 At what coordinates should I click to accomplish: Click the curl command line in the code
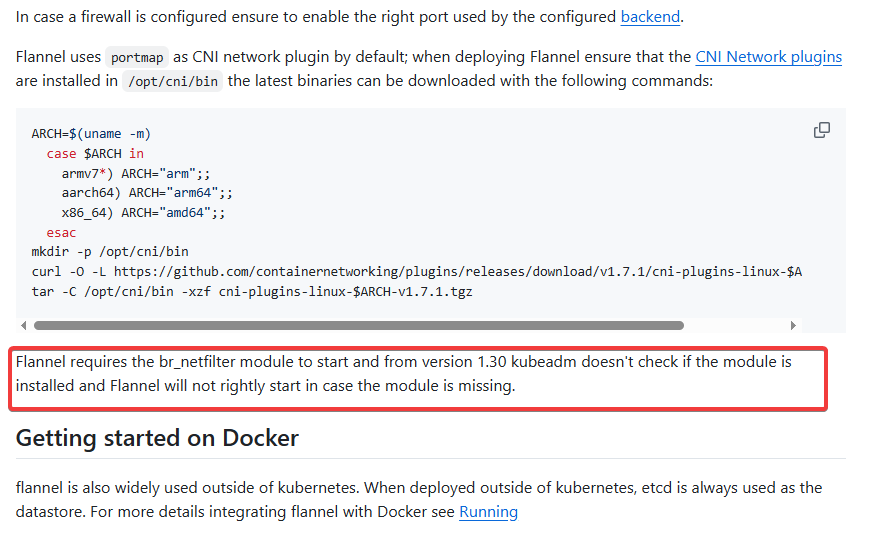[x=416, y=272]
